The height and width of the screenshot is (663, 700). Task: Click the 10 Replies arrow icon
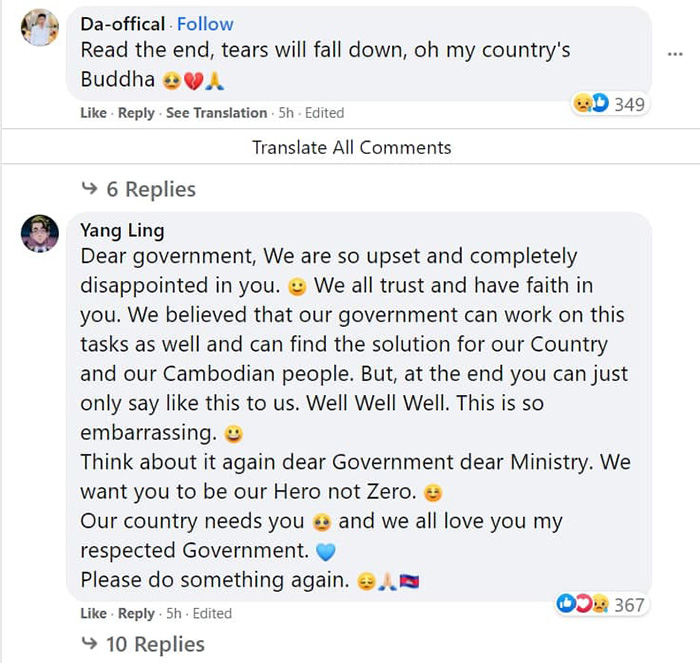pyautogui.click(x=90, y=644)
